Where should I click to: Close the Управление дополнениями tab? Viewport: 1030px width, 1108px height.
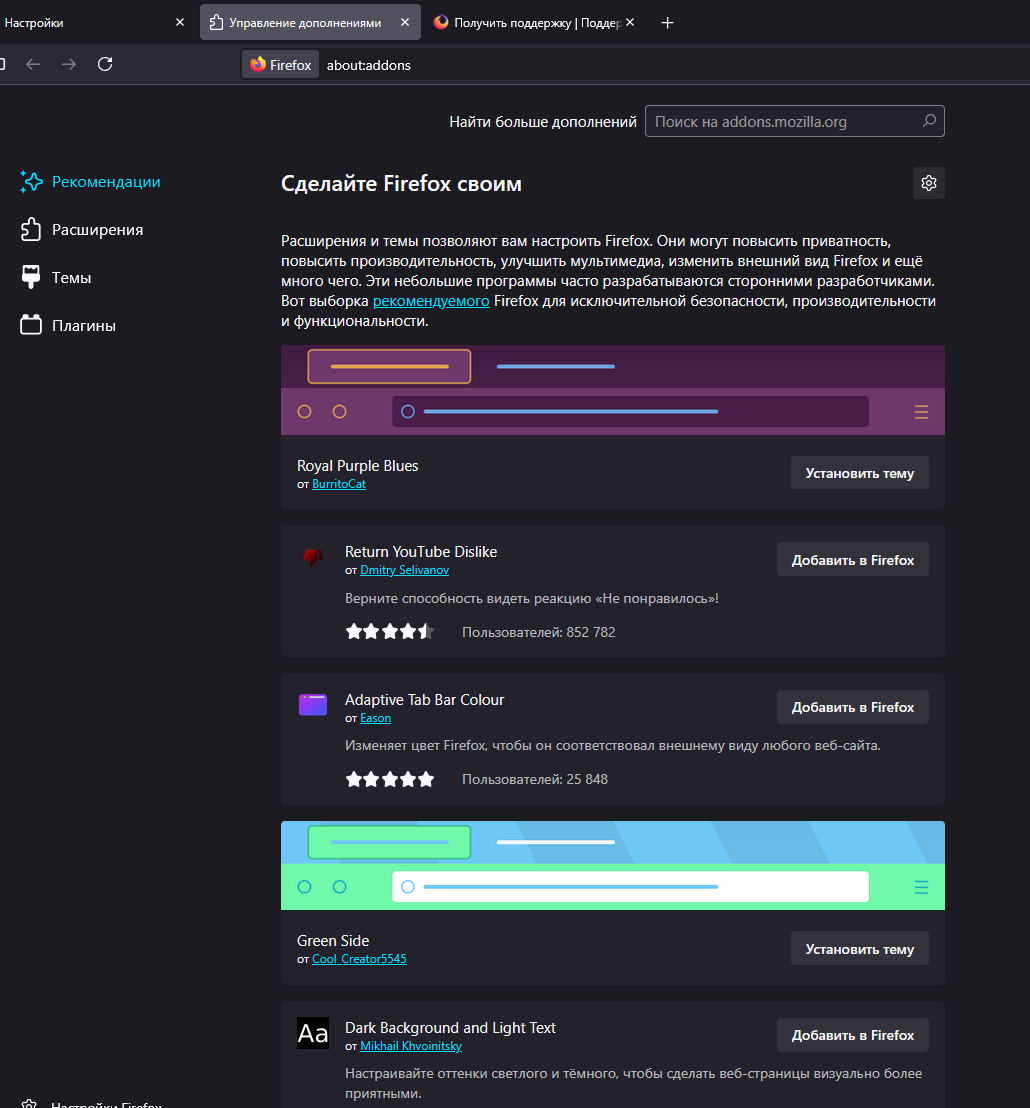(x=405, y=22)
